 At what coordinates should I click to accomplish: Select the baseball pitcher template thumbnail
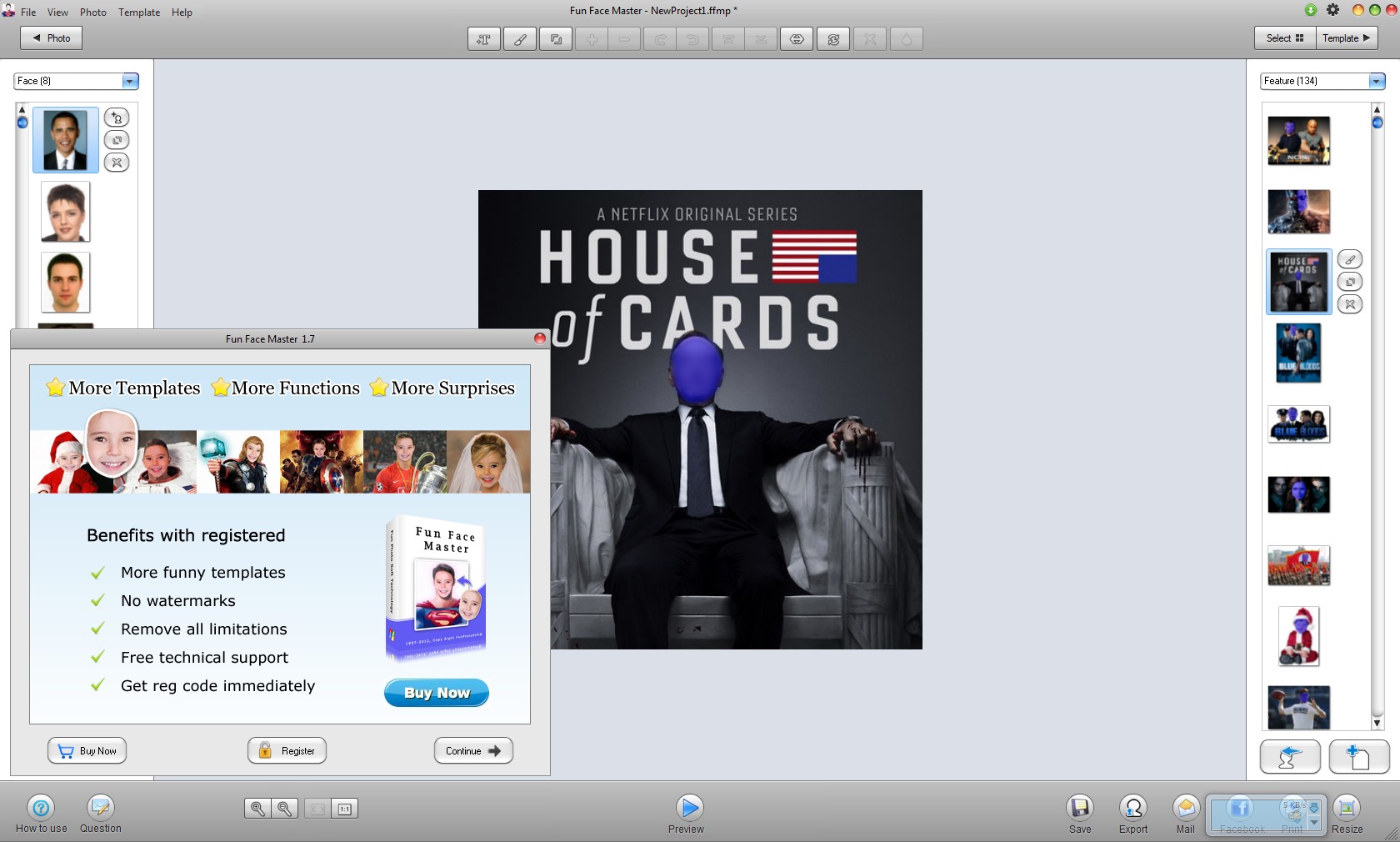point(1298,708)
